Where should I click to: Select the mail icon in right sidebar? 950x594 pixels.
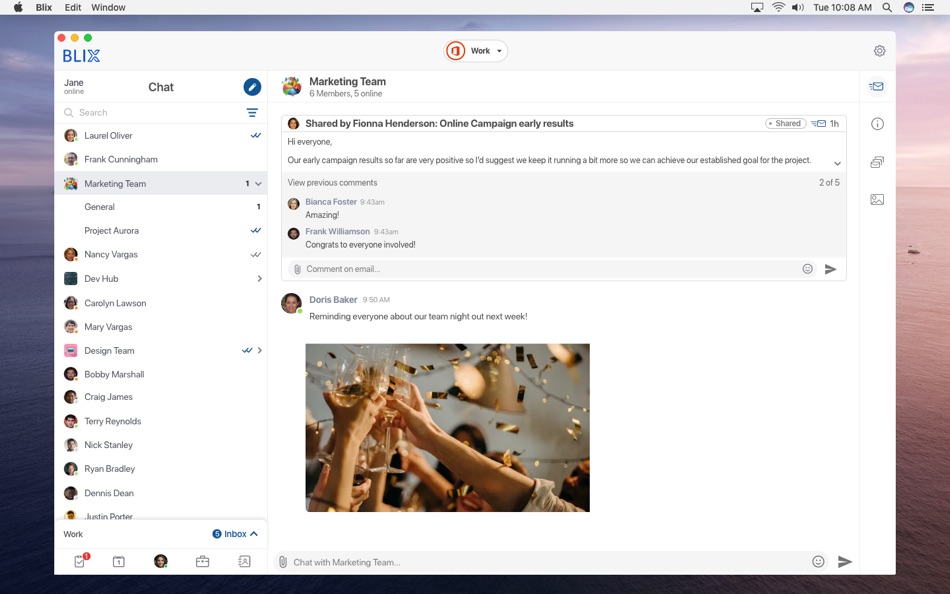click(877, 86)
